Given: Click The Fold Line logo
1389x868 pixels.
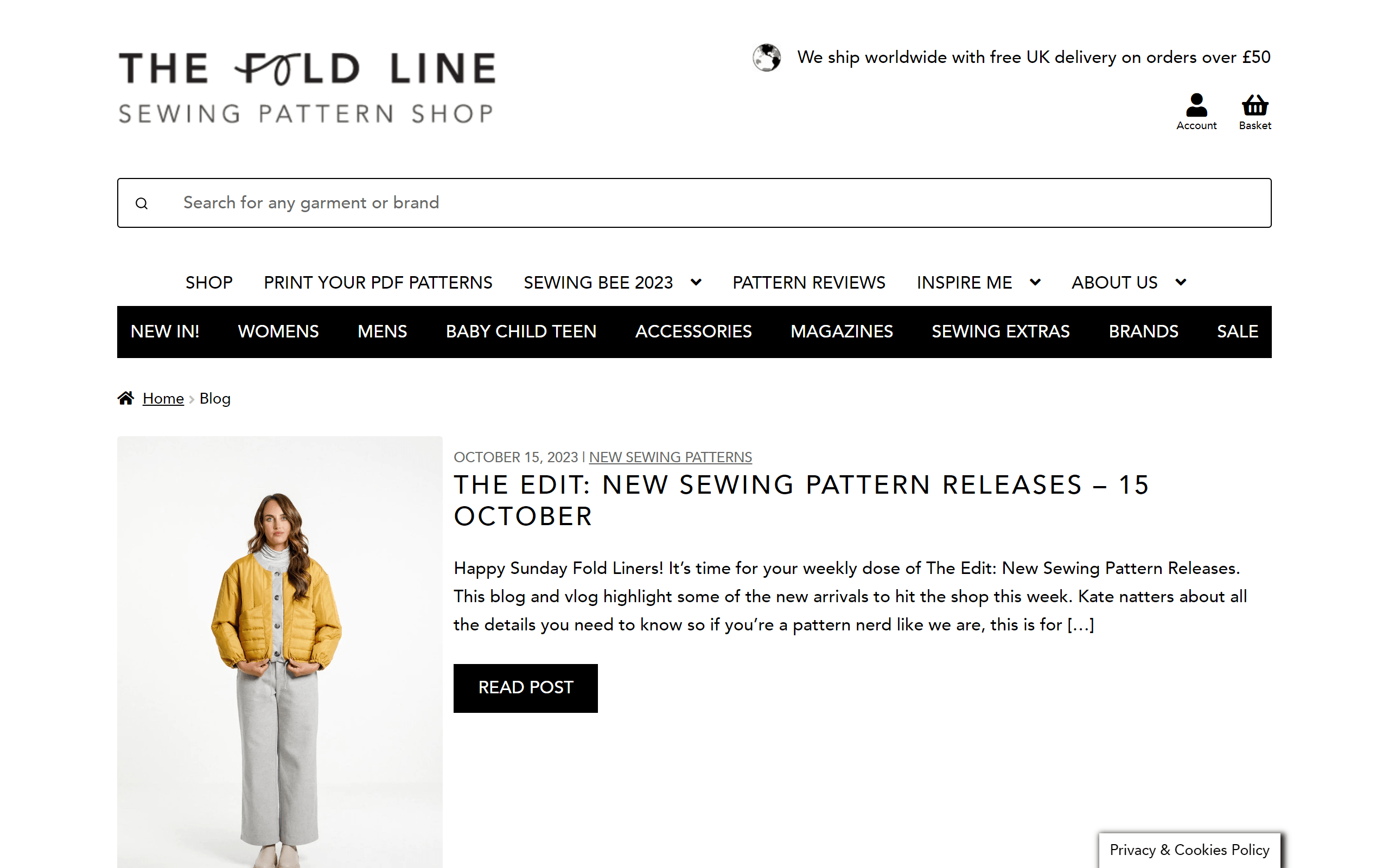Looking at the screenshot, I should 307,87.
